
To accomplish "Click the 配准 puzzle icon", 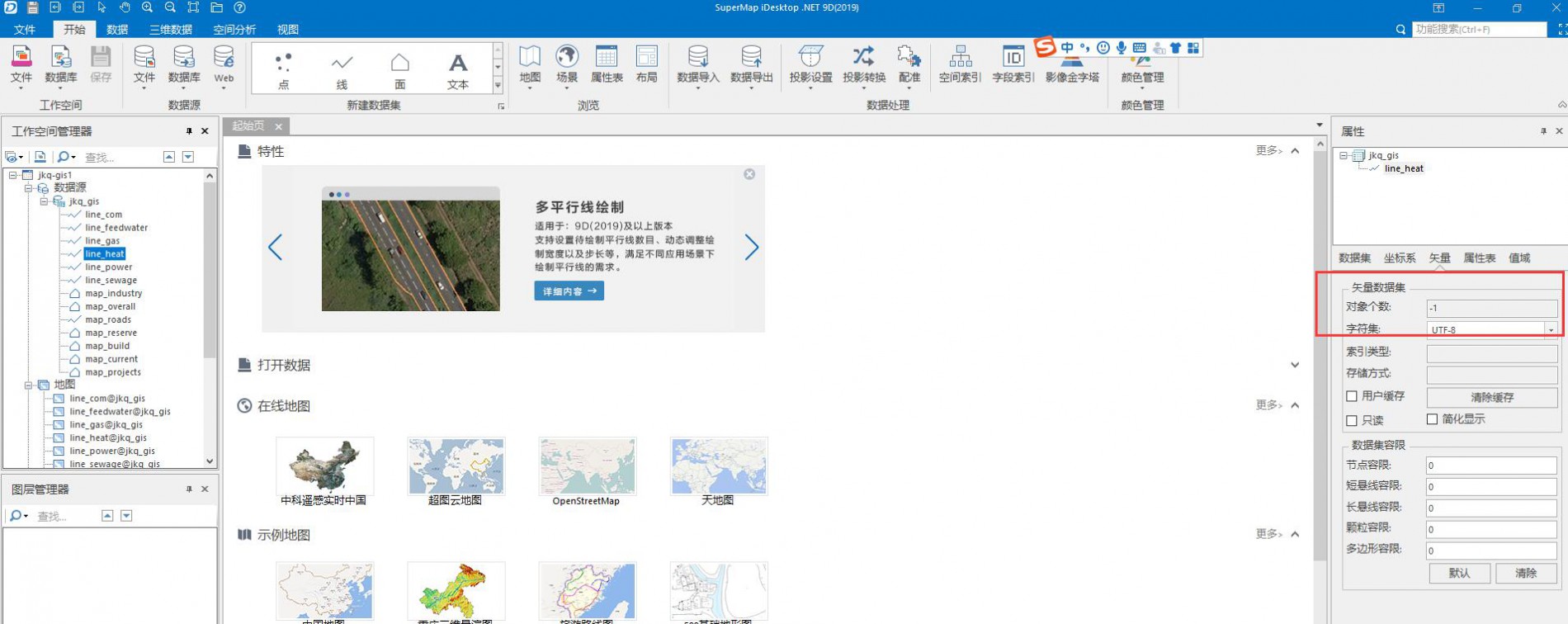I will pyautogui.click(x=909, y=64).
